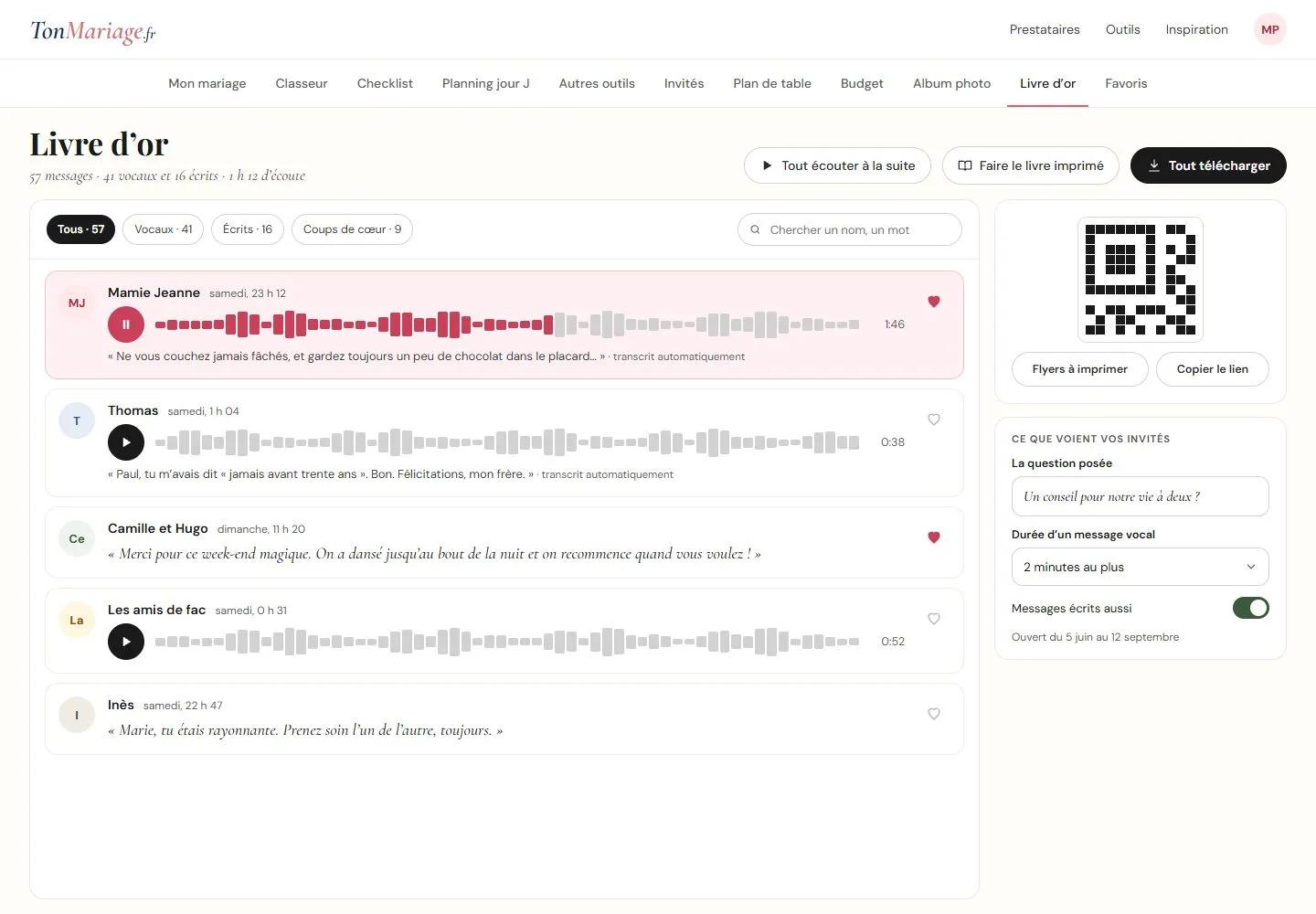Unfavorite Camille et Hugo's message heart
This screenshot has width=1316, height=914.
934,537
